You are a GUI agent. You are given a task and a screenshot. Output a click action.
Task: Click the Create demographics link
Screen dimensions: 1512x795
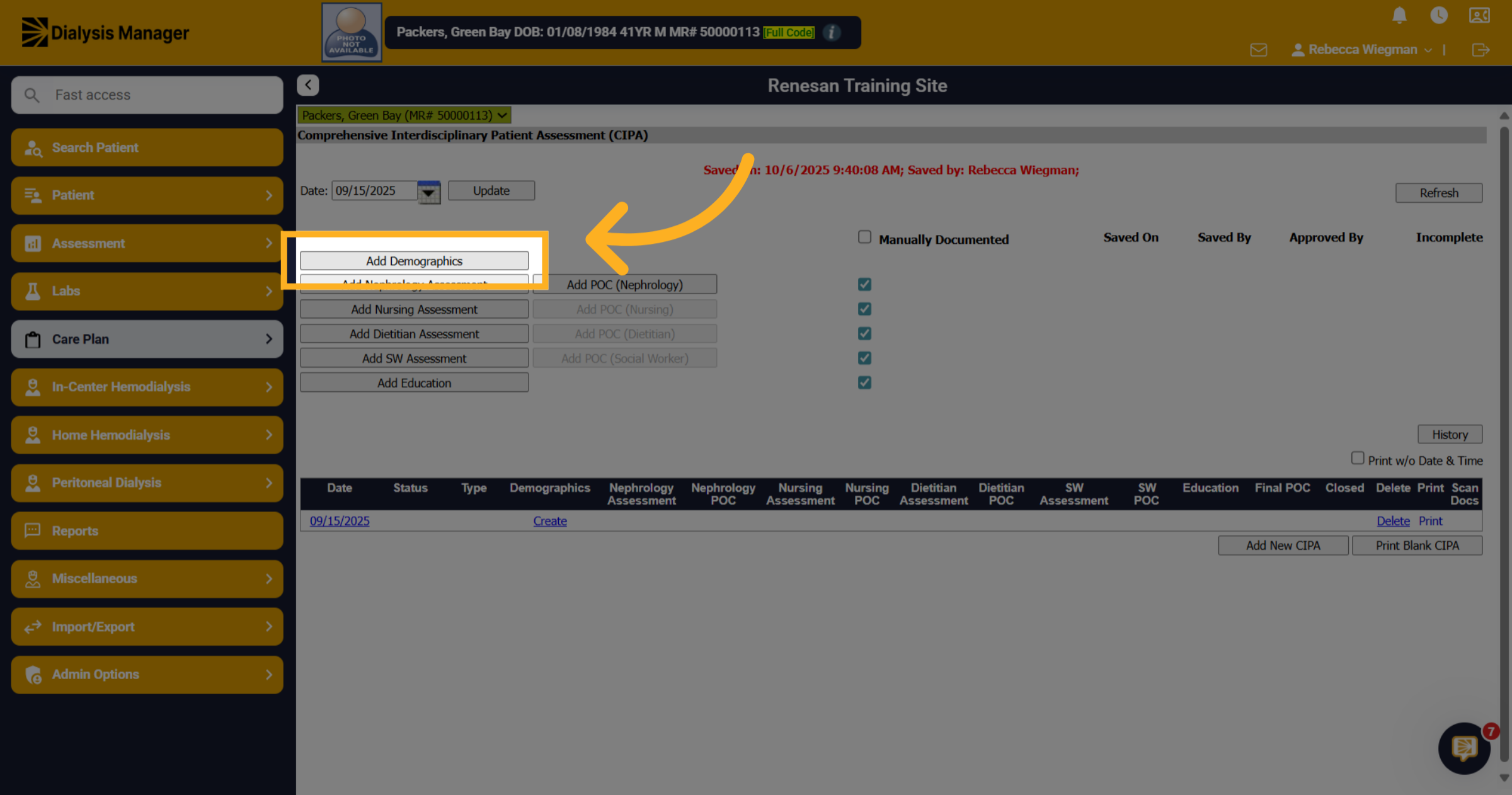pyautogui.click(x=550, y=521)
